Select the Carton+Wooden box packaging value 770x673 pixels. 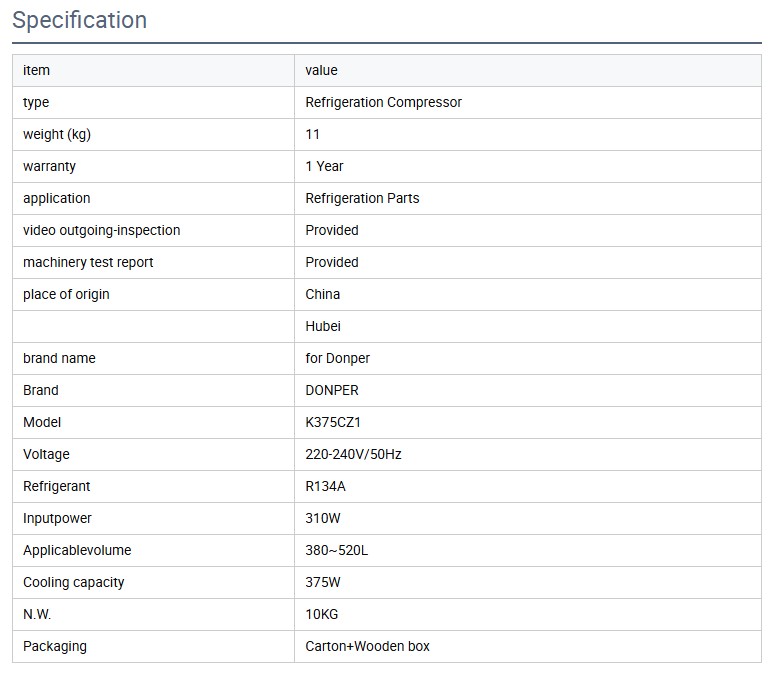point(367,646)
